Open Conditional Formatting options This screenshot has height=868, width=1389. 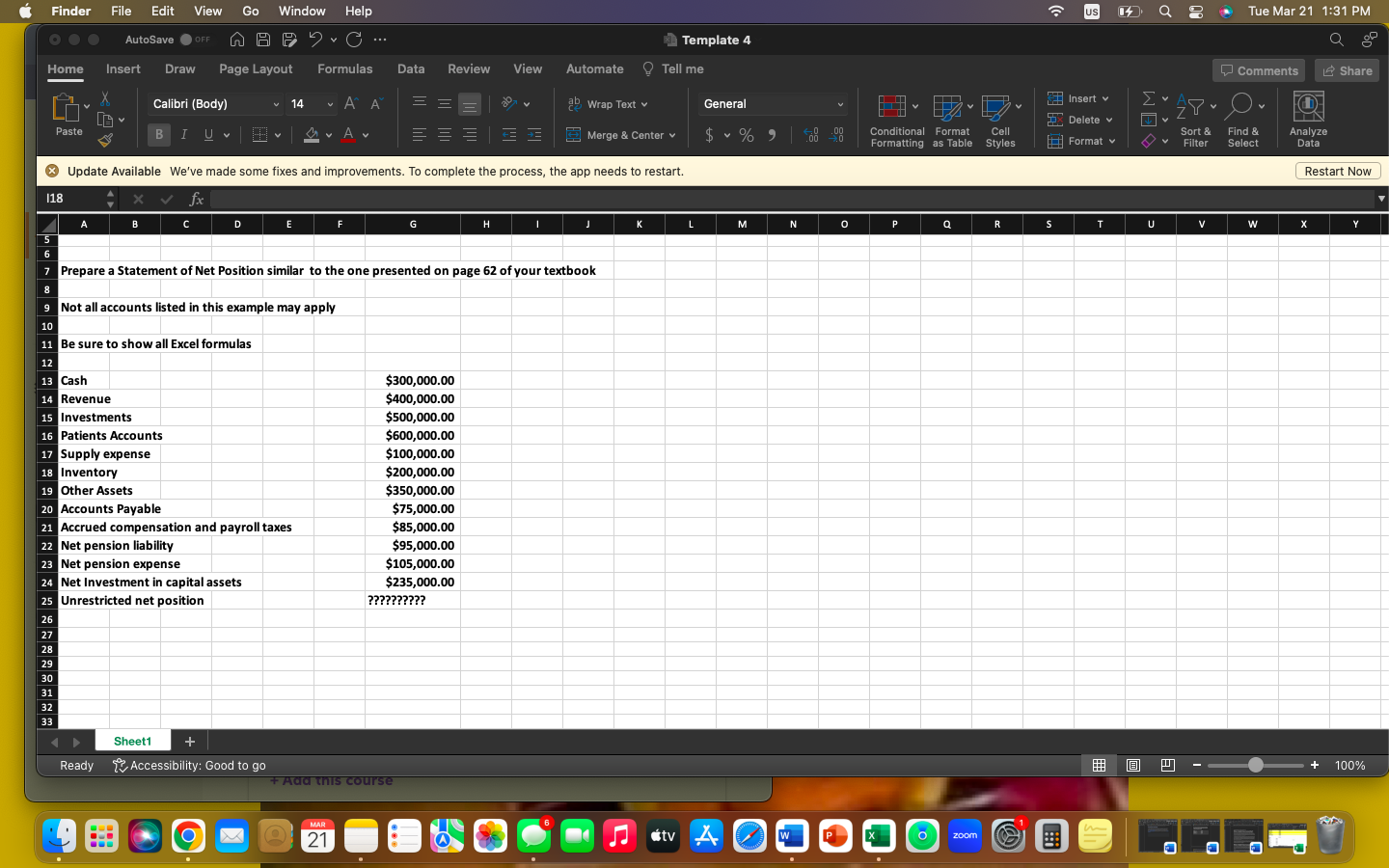(896, 118)
